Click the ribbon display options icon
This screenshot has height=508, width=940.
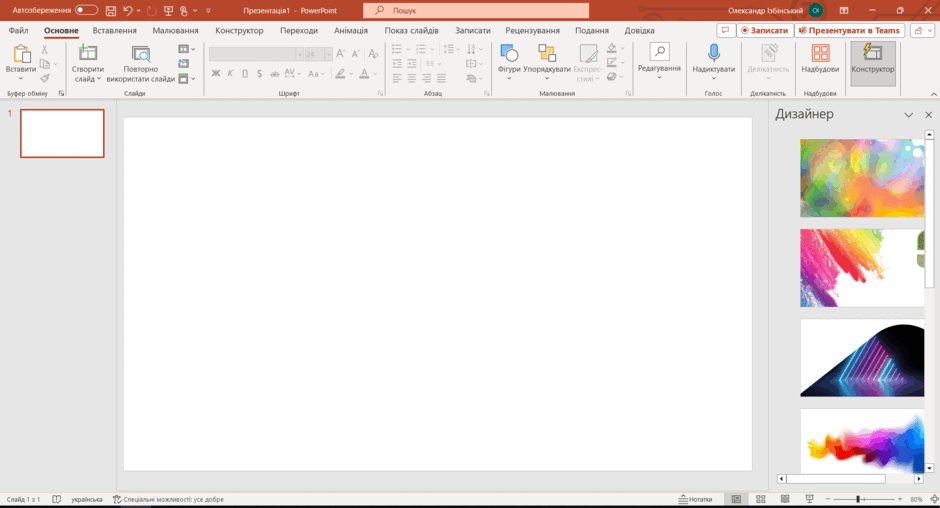coord(843,10)
